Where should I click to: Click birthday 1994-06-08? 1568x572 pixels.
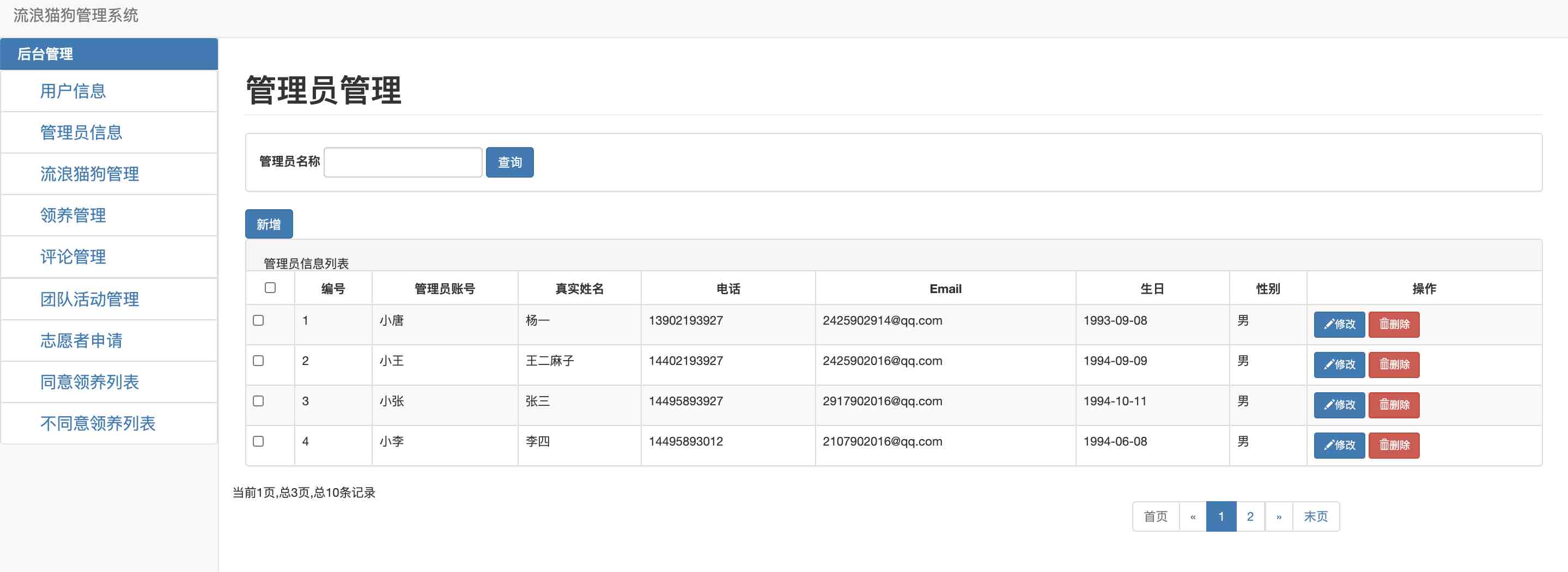coord(1115,441)
